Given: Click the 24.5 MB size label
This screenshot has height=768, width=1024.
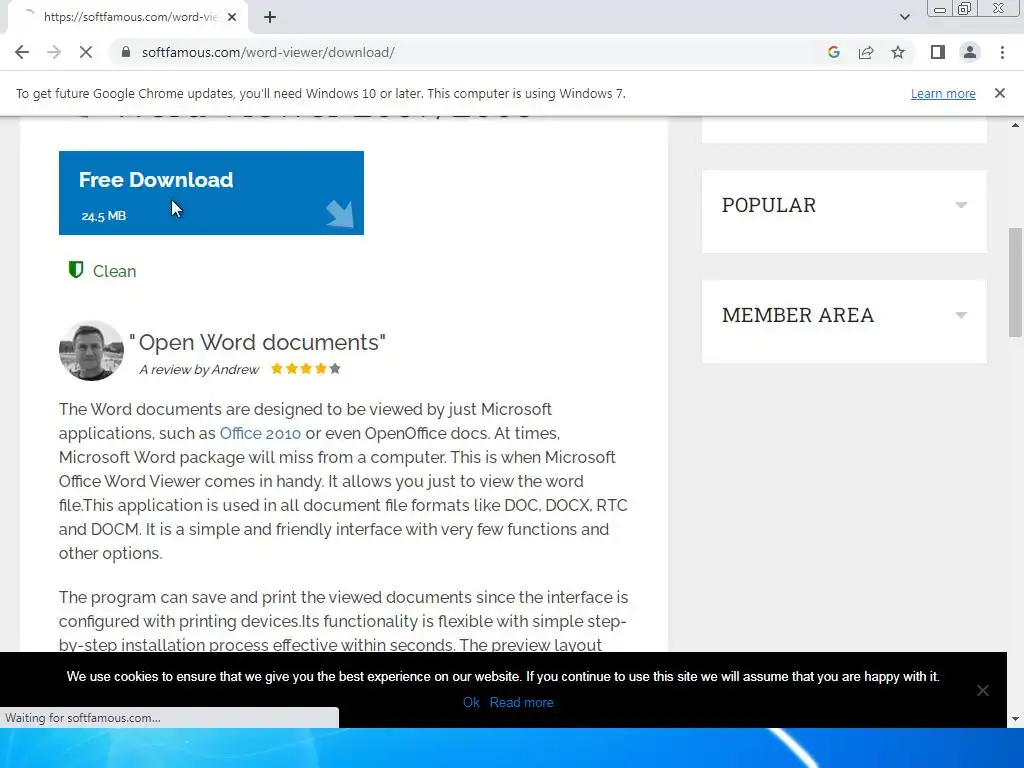Looking at the screenshot, I should [x=103, y=216].
